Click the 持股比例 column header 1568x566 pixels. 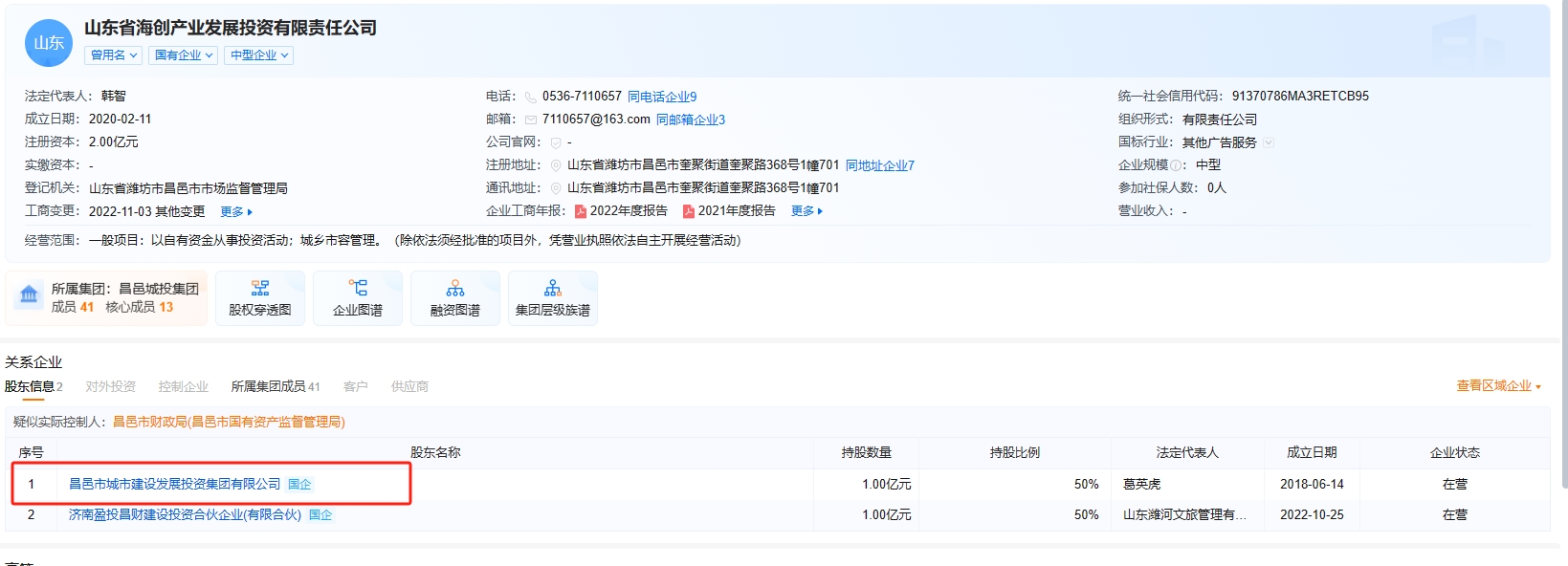point(1015,453)
